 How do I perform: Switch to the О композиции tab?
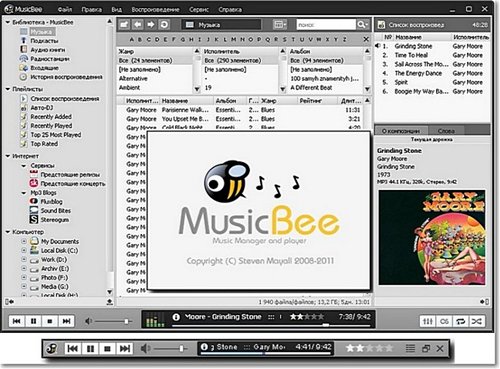(x=401, y=131)
